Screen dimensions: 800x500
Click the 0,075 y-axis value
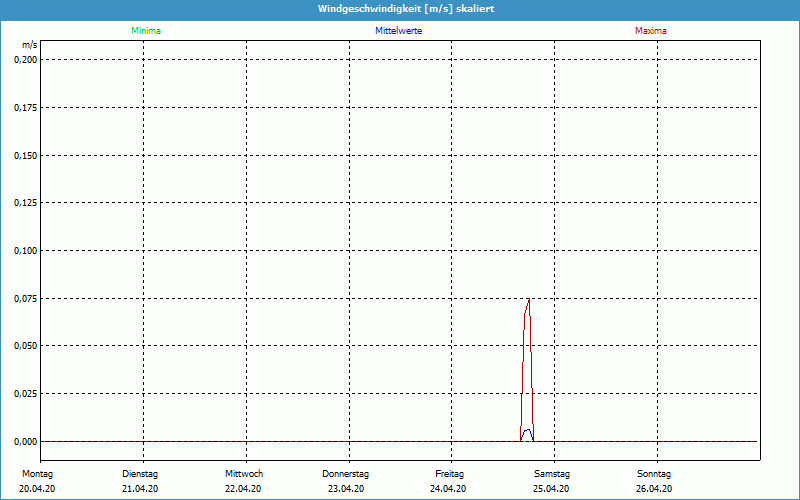(25, 298)
